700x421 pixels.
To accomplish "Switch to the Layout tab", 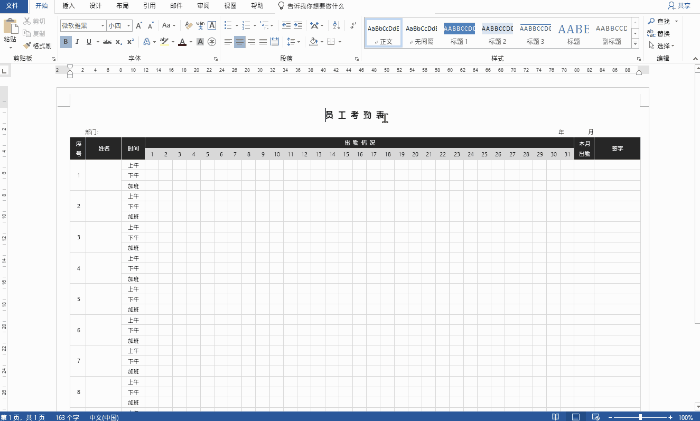I will coord(122,6).
